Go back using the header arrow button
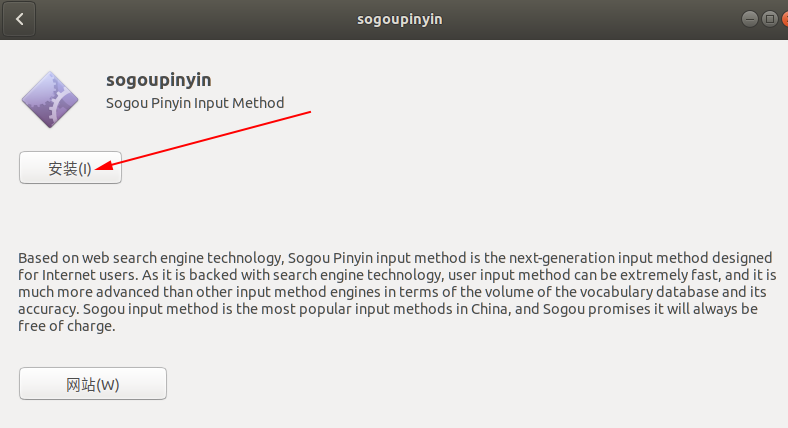This screenshot has height=428, width=788. 19,19
